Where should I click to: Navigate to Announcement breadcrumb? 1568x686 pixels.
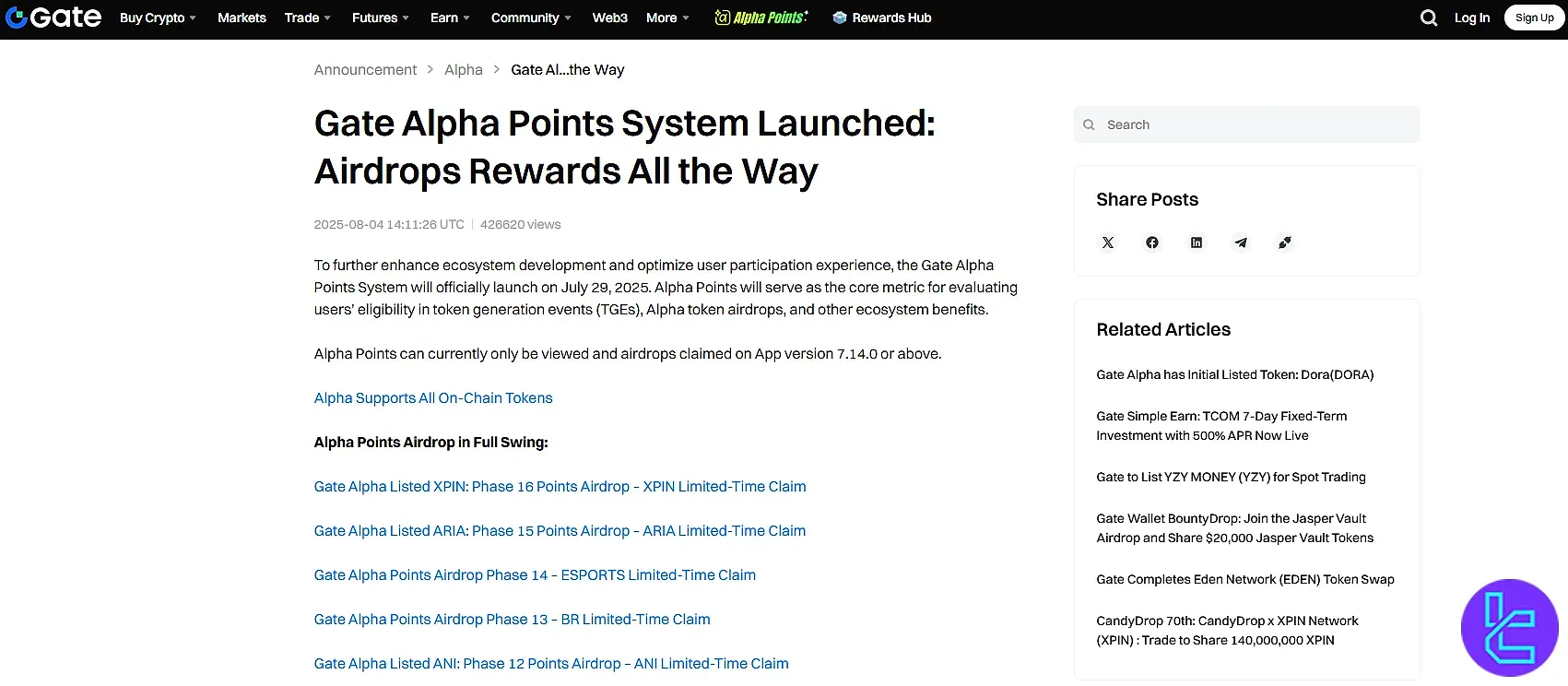365,70
